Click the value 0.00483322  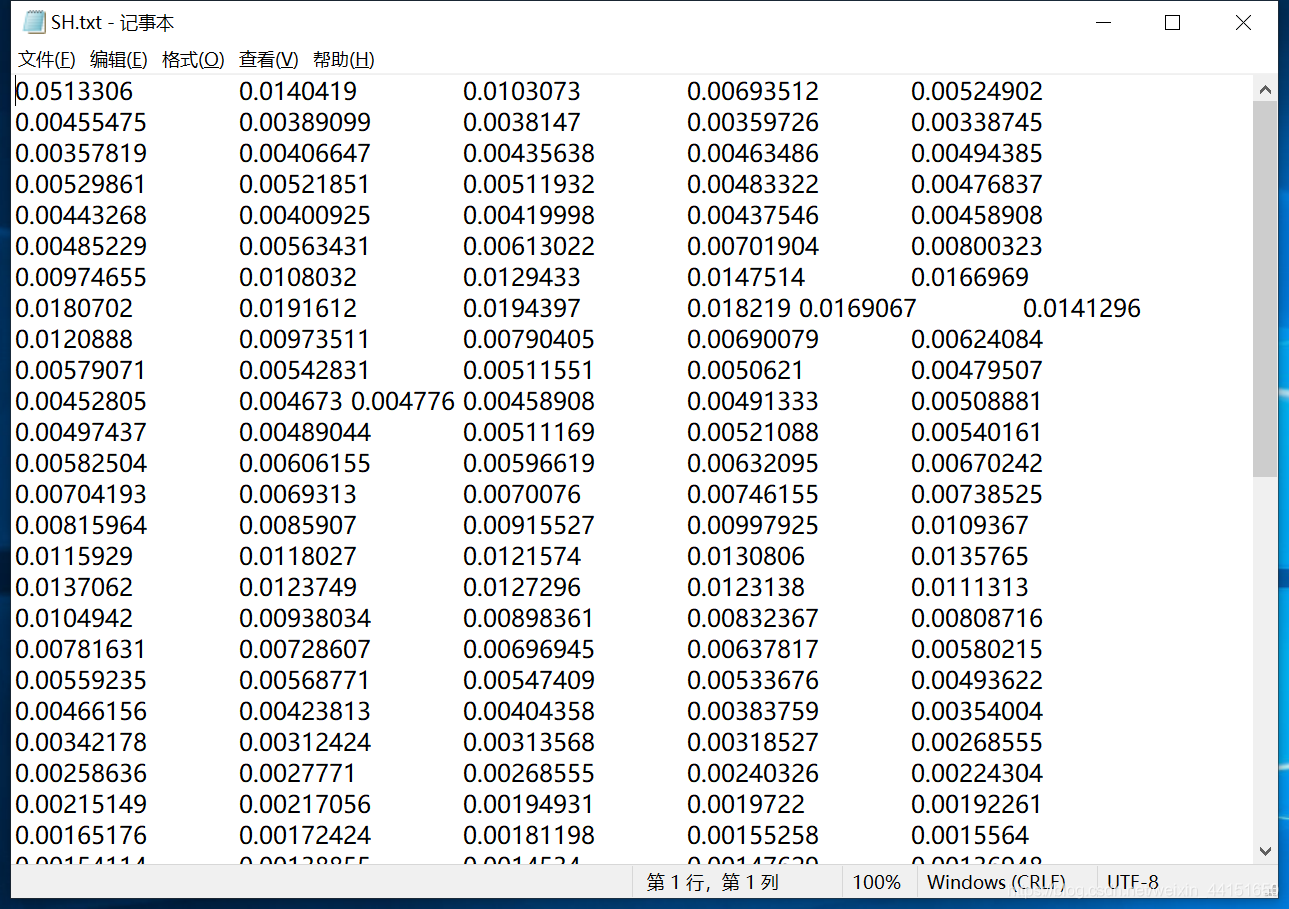pyautogui.click(x=753, y=185)
